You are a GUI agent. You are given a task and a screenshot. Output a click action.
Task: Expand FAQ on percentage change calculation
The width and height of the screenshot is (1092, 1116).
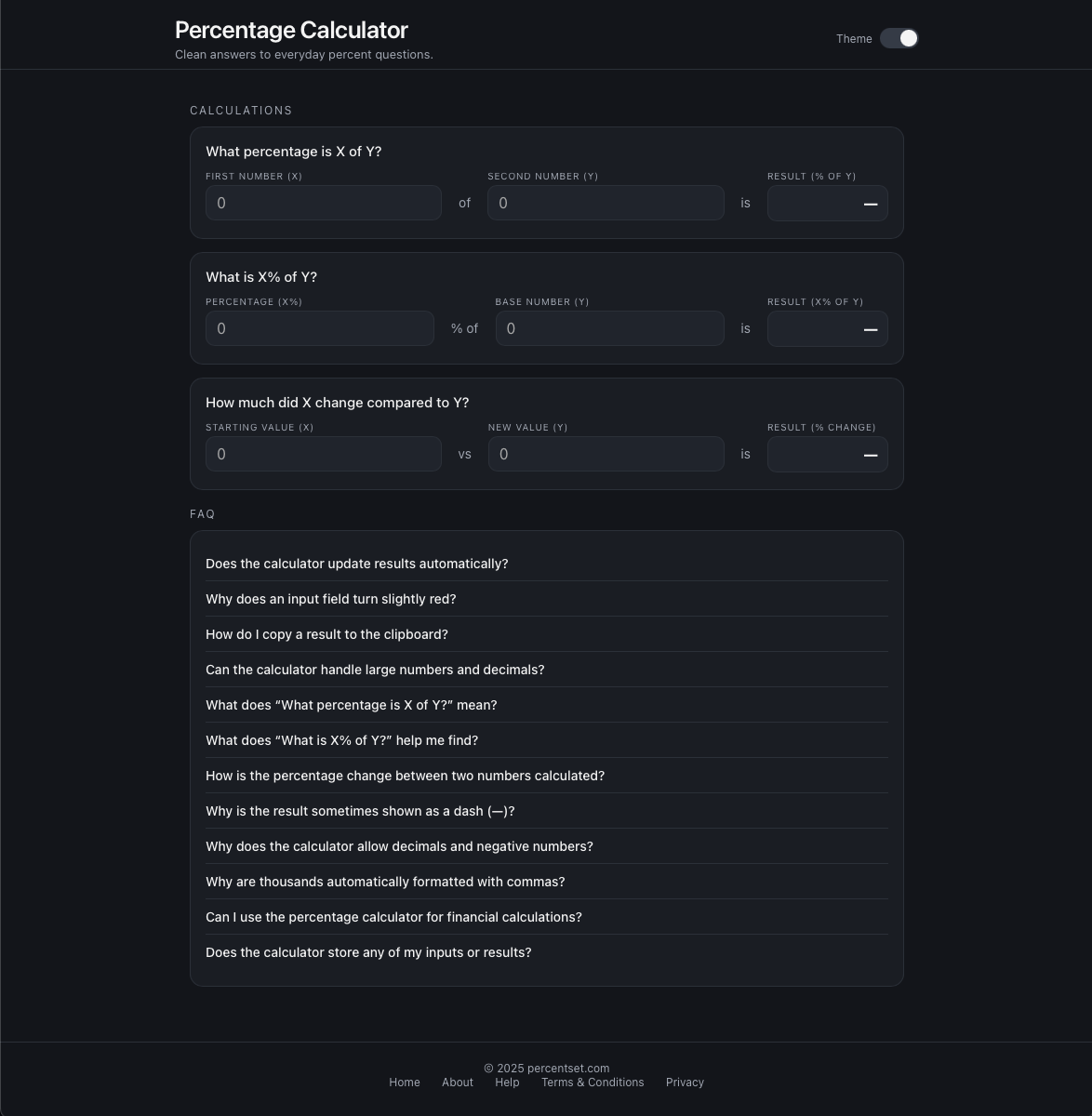[547, 776]
